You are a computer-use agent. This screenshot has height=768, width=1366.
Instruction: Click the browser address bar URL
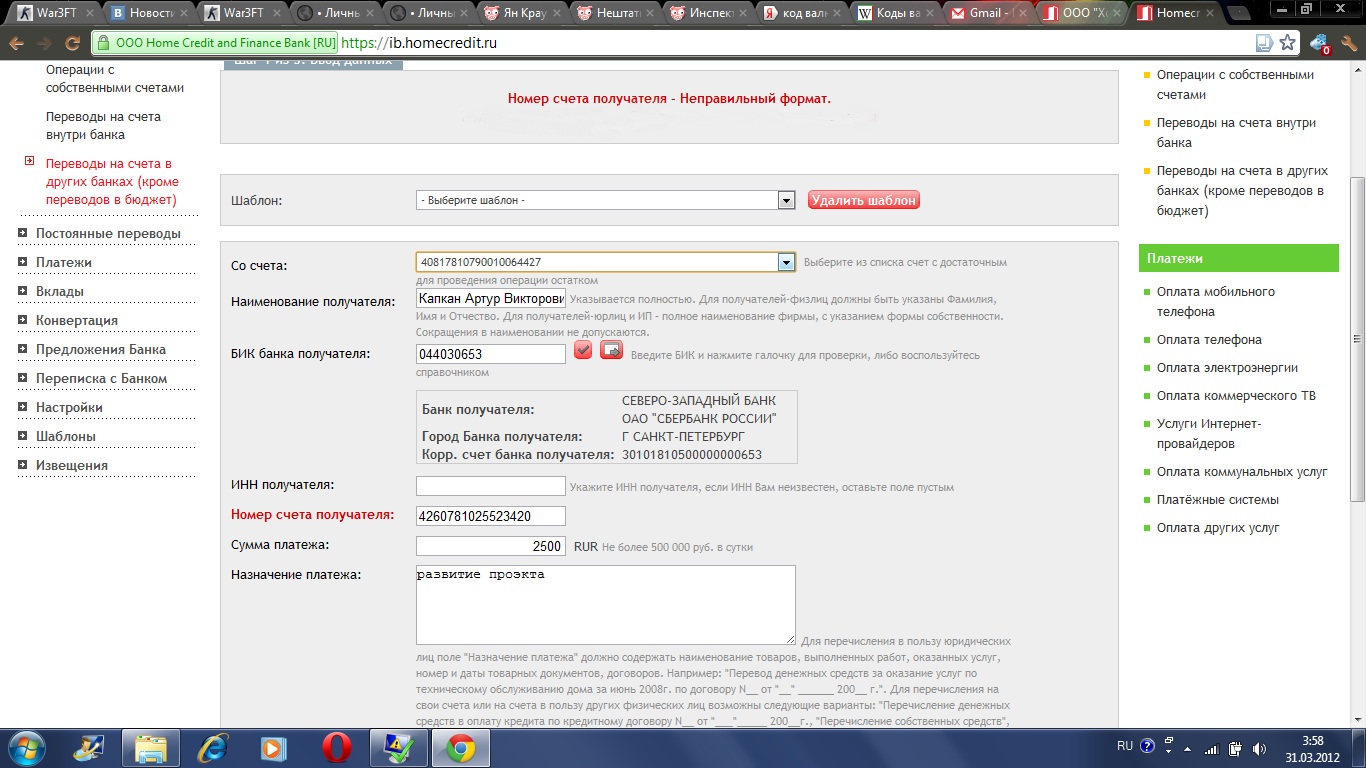[x=419, y=43]
